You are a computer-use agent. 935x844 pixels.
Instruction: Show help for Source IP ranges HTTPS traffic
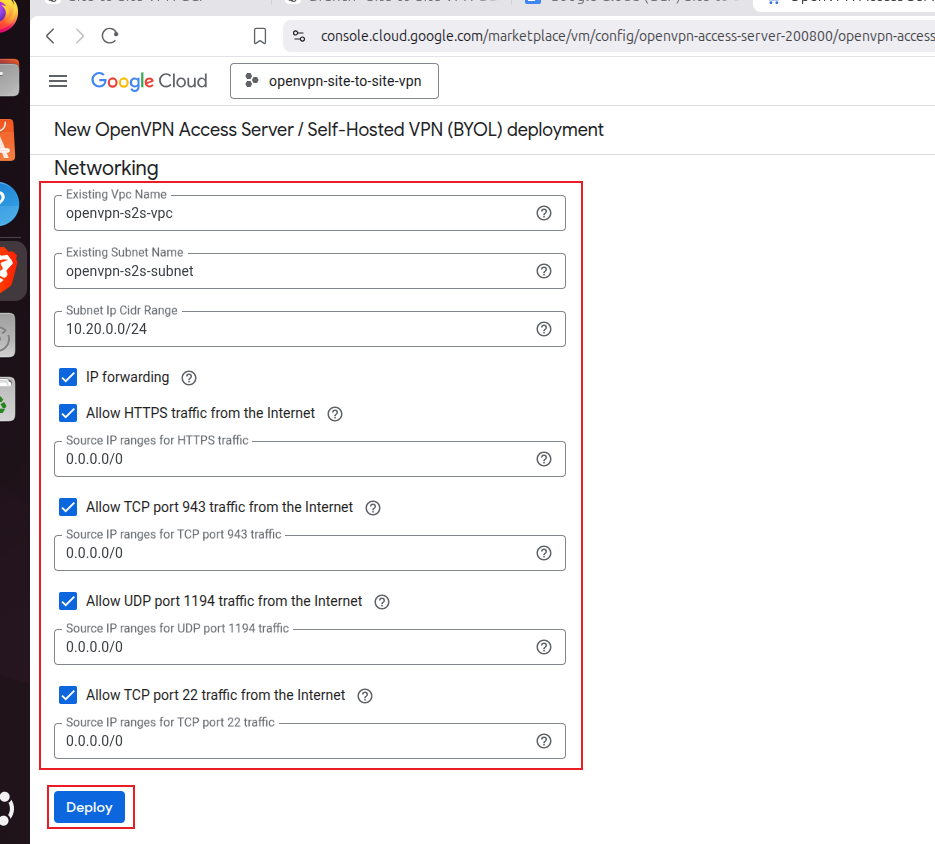(x=544, y=459)
